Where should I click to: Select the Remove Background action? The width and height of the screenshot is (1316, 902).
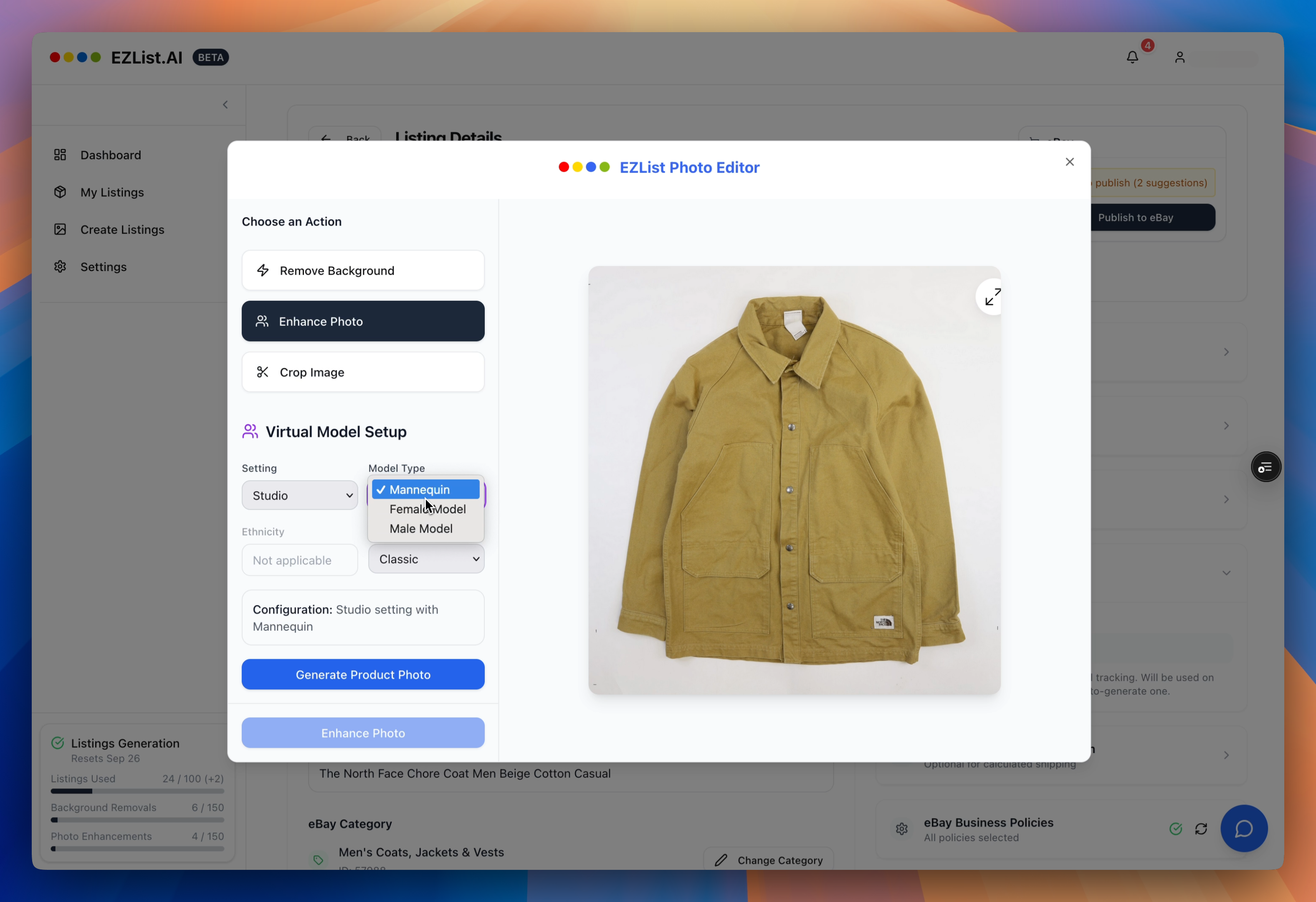coord(362,271)
